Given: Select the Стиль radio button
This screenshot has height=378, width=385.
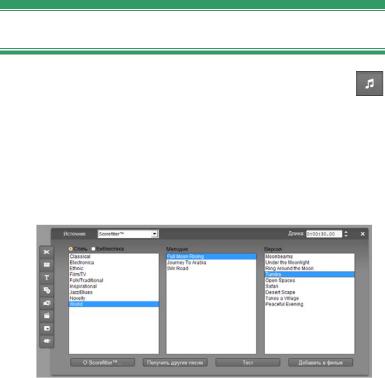Looking at the screenshot, I should (x=71, y=249).
